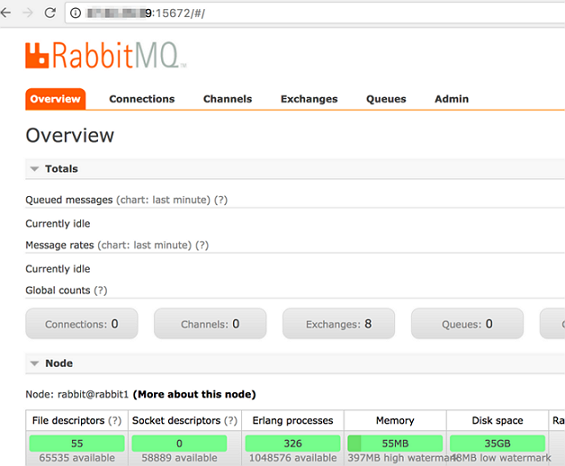
Task: Open the Admin tab
Action: click(452, 99)
